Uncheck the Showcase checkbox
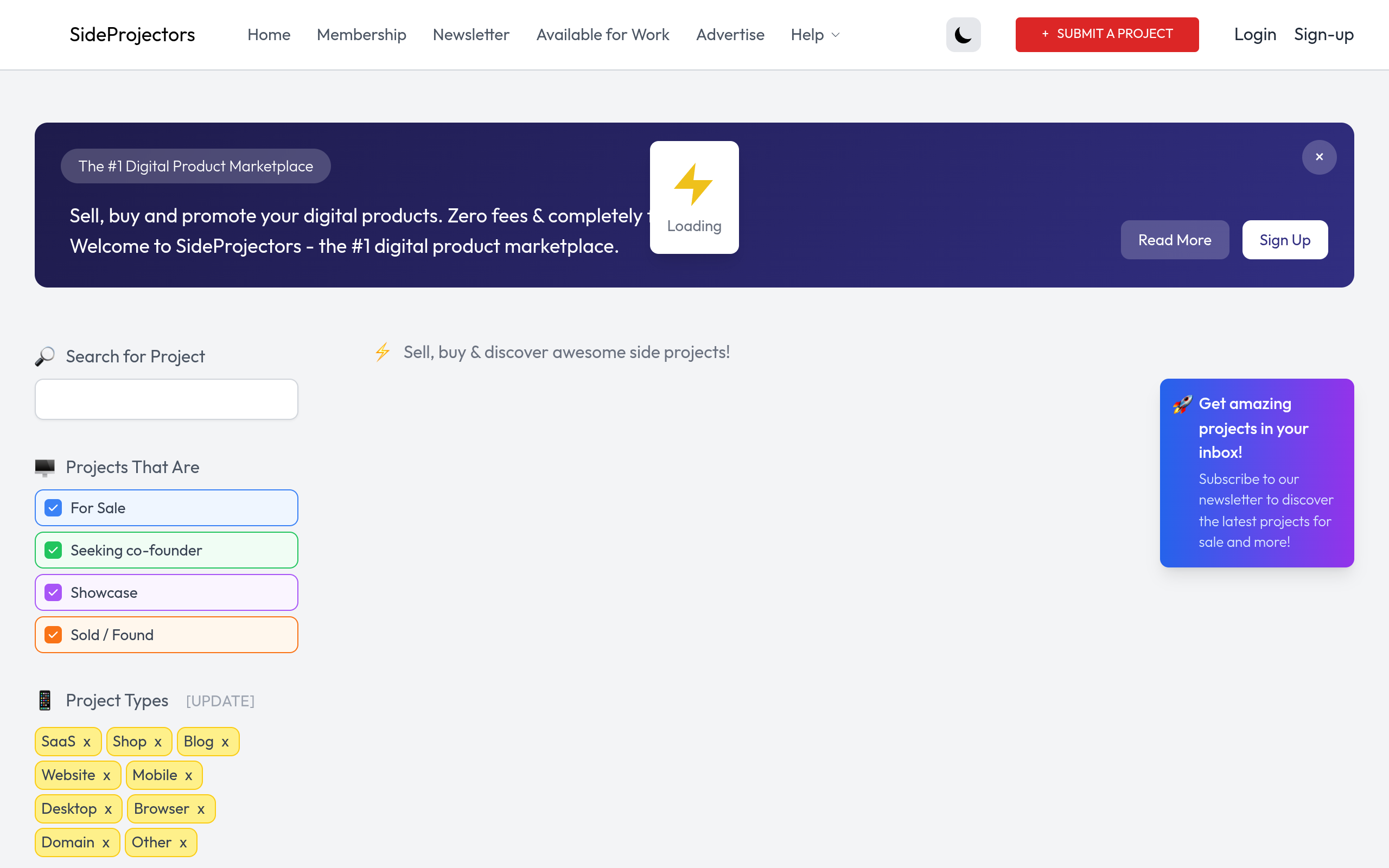This screenshot has height=868, width=1389. click(53, 592)
